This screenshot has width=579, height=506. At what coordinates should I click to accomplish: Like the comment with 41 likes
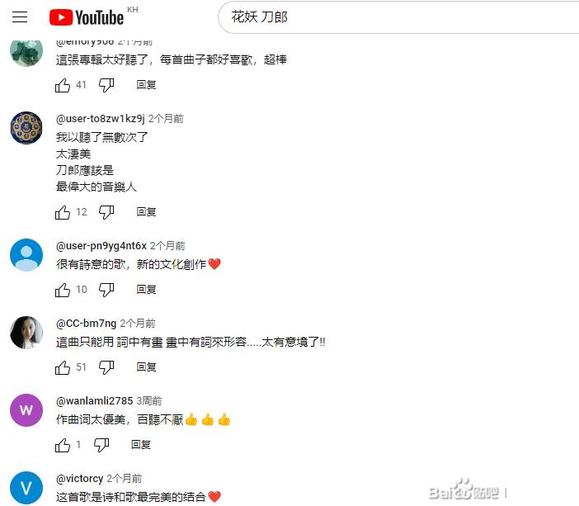[62, 85]
